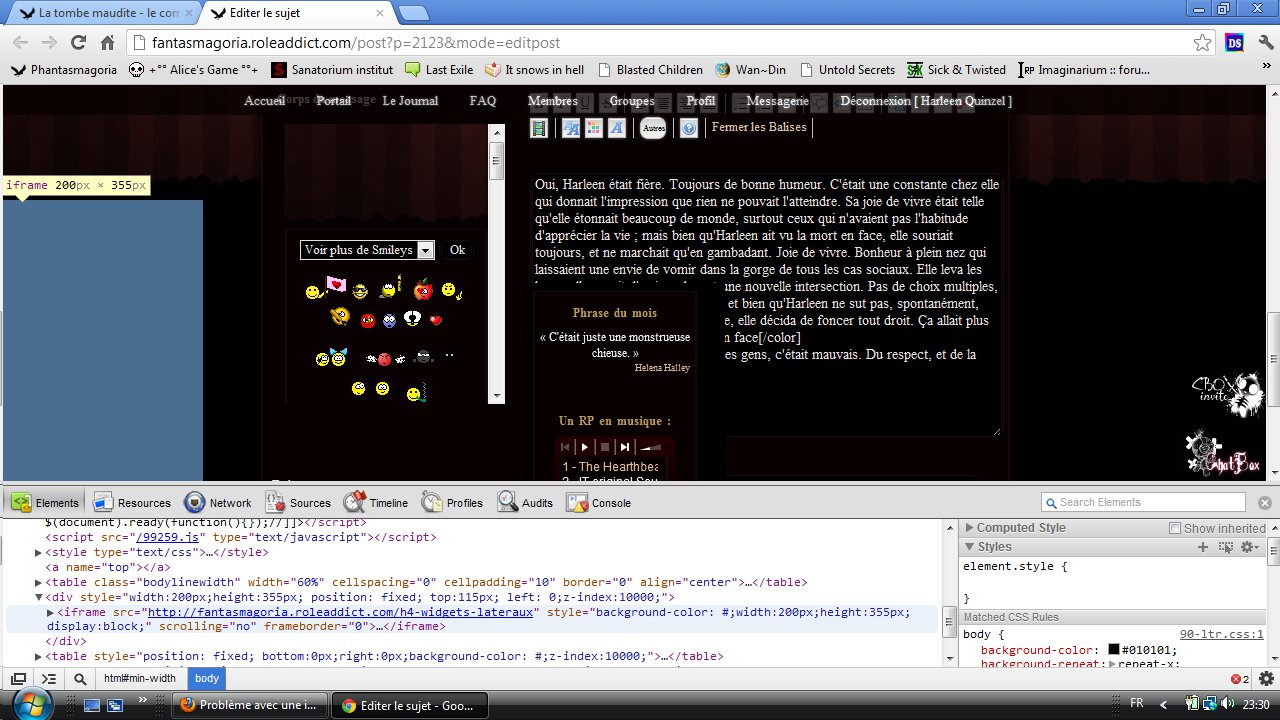Collapse the Computed Style section
Viewport: 1280px width, 720px height.
(x=968, y=528)
